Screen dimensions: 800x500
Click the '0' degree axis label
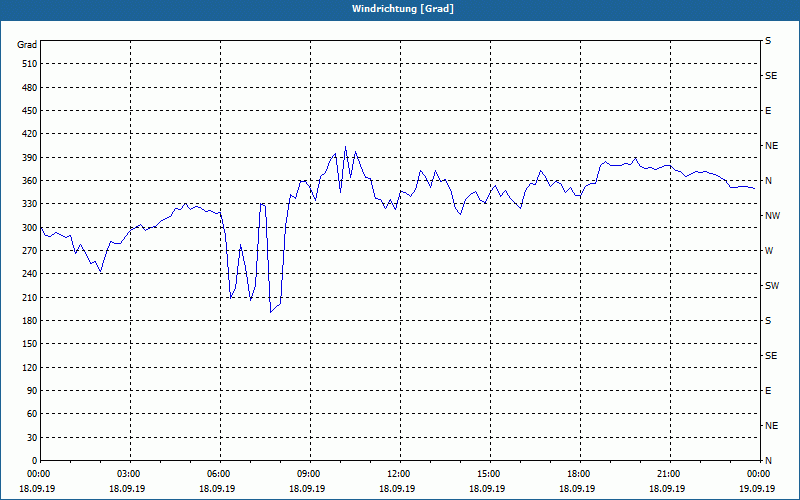coord(35,461)
